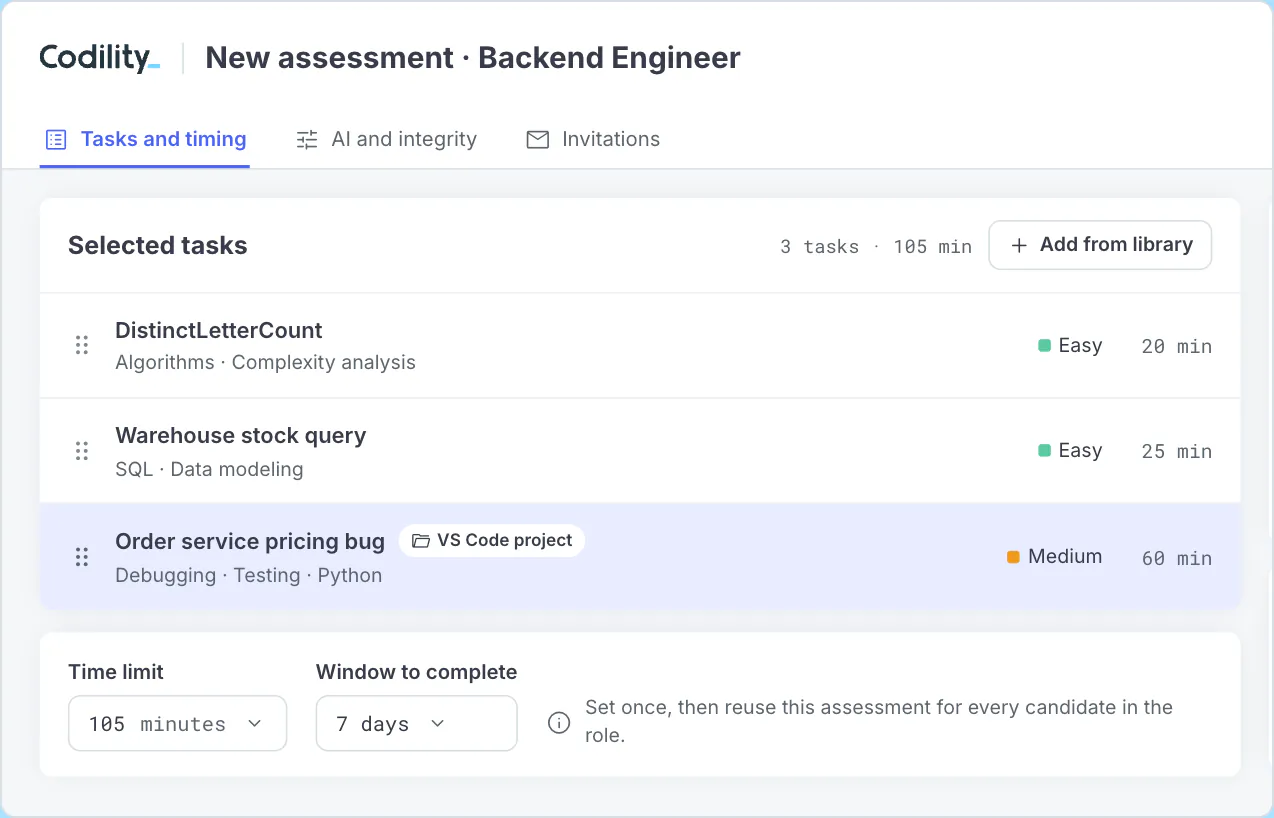Open the Invitations tab
This screenshot has width=1274, height=818.
(593, 139)
